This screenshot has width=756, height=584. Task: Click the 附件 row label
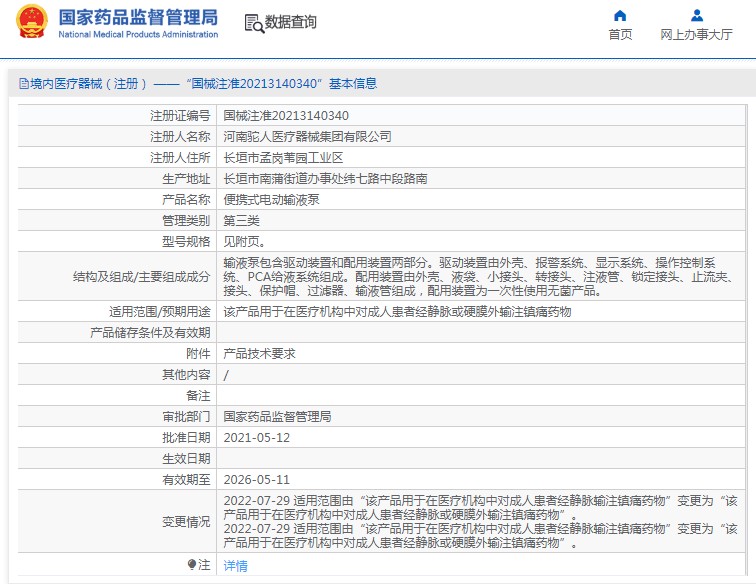(x=198, y=354)
